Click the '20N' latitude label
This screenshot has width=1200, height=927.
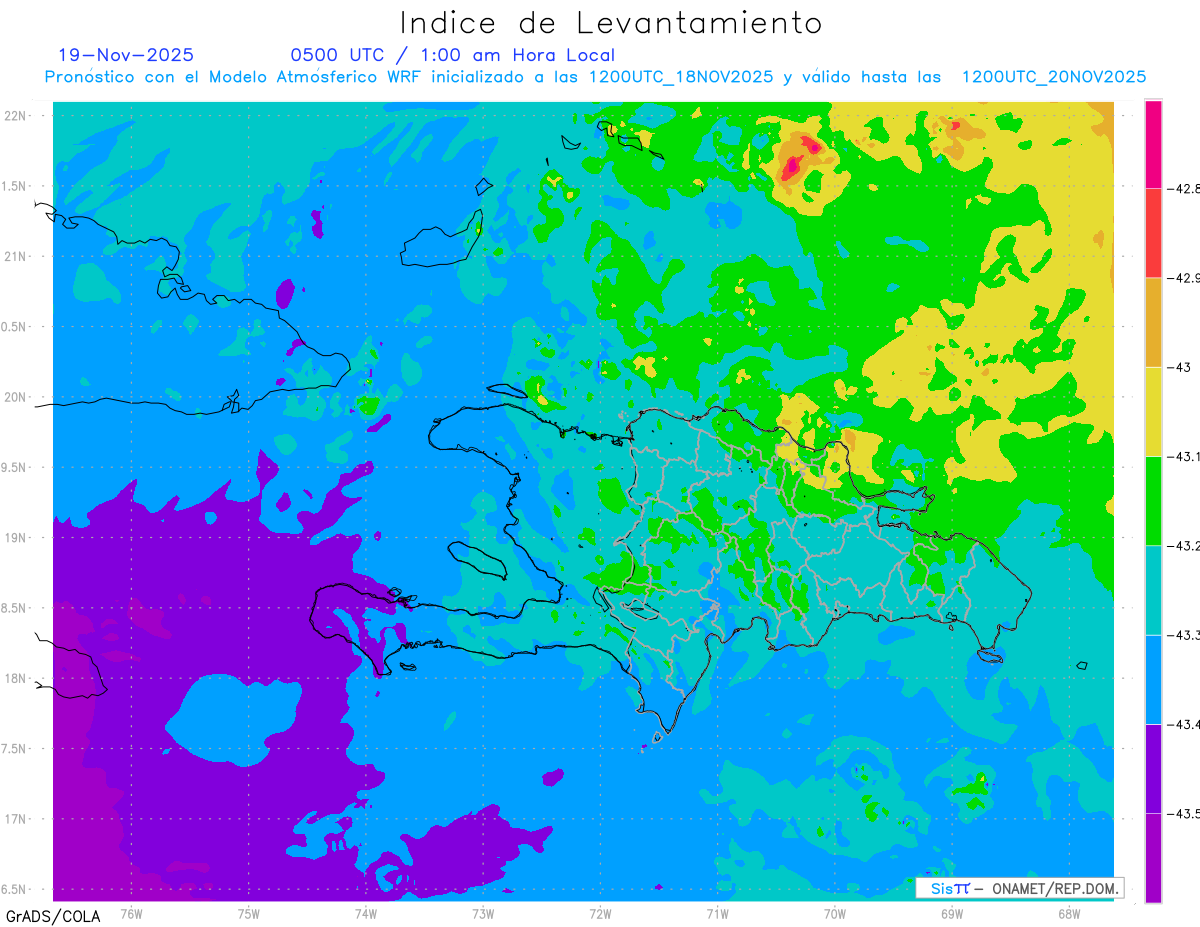[17, 397]
